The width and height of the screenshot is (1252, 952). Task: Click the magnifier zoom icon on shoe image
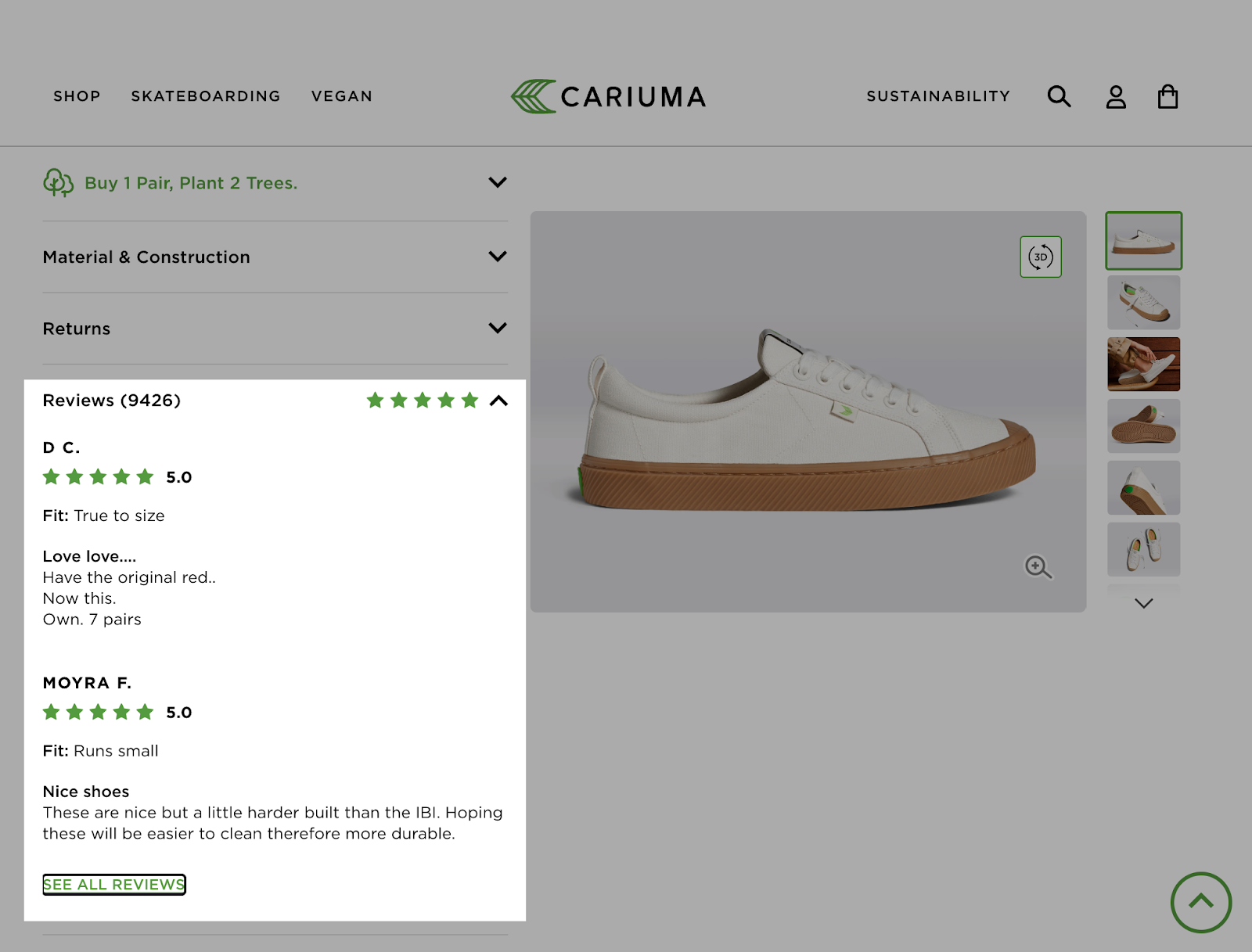tap(1038, 566)
